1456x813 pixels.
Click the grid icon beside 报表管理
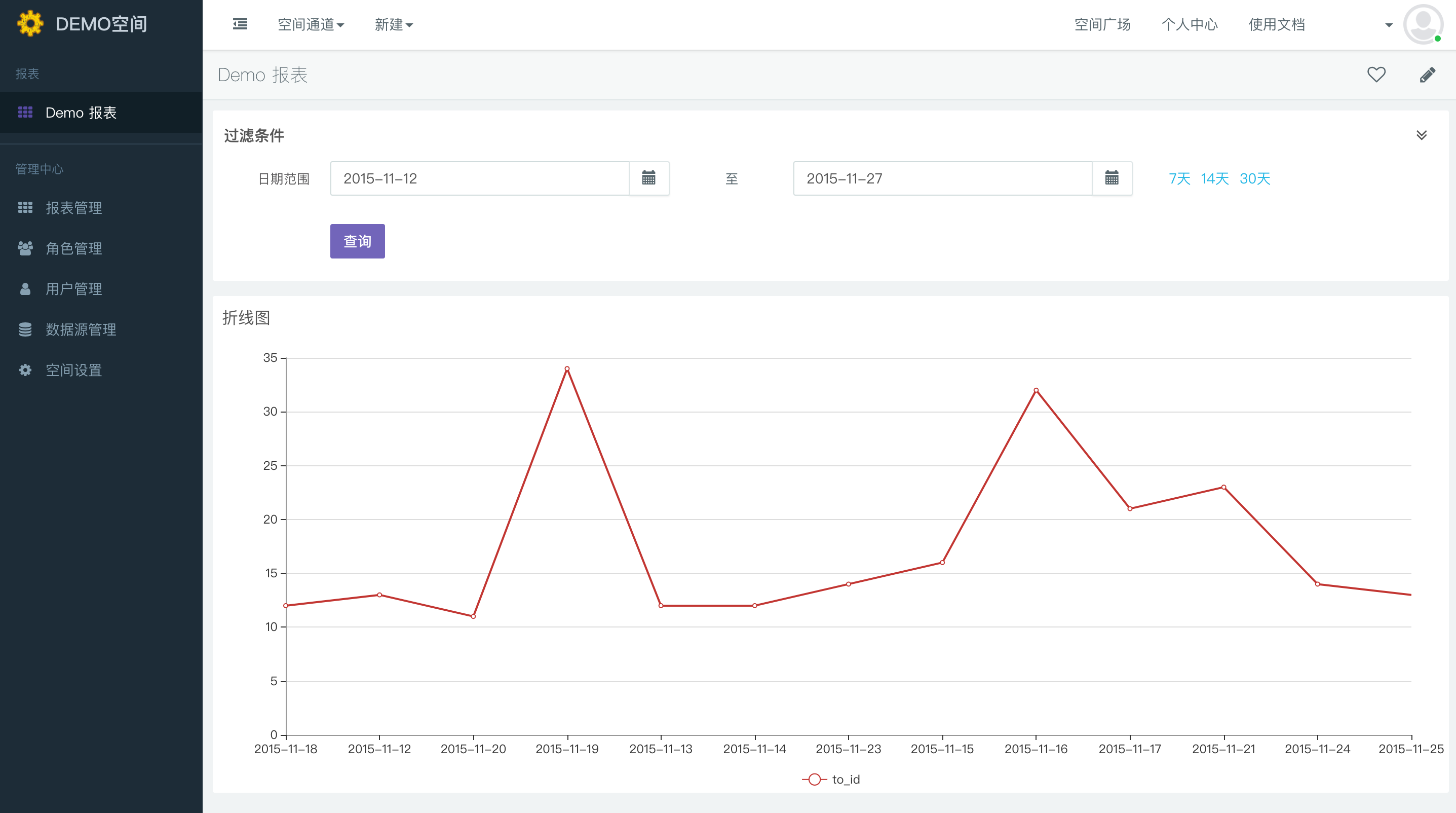(25, 207)
